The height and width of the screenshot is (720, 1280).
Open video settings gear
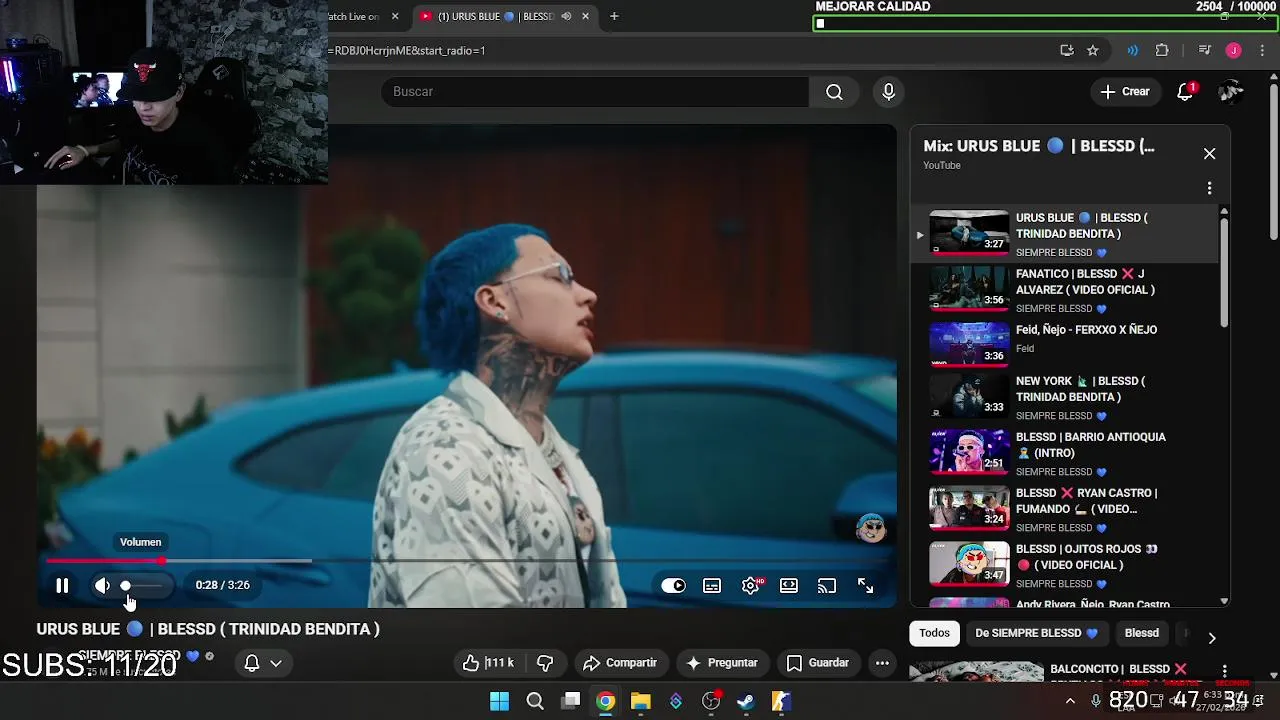point(751,586)
